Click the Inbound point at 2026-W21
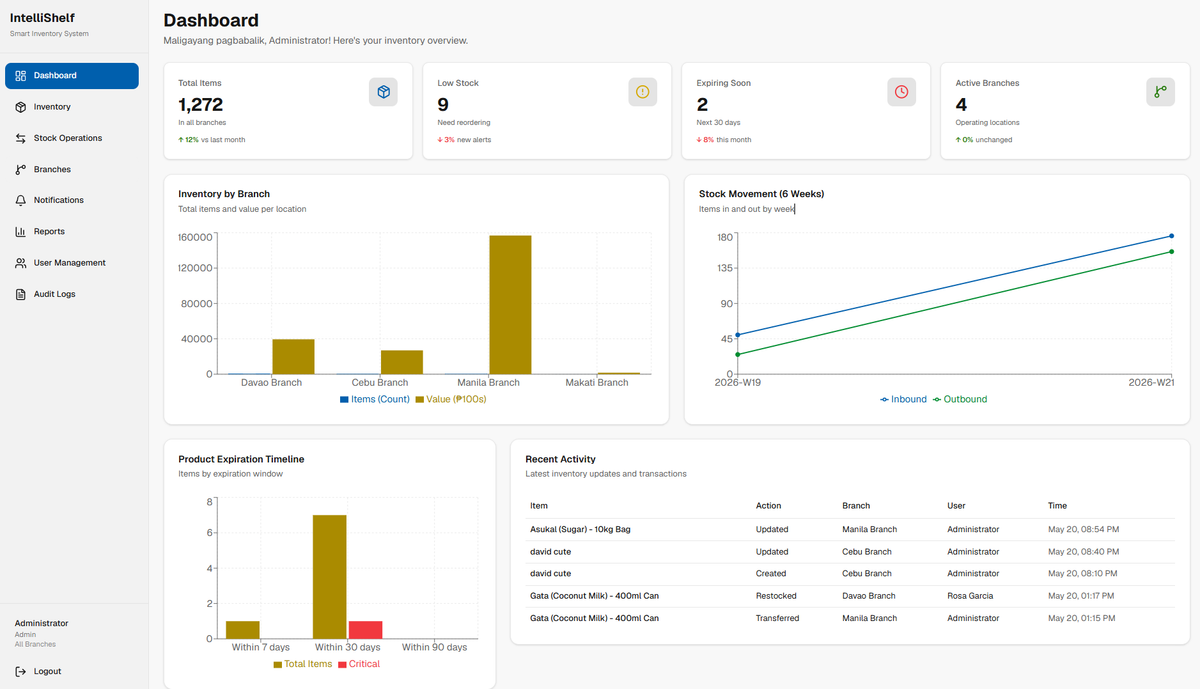The image size is (1200, 689). [x=1171, y=236]
